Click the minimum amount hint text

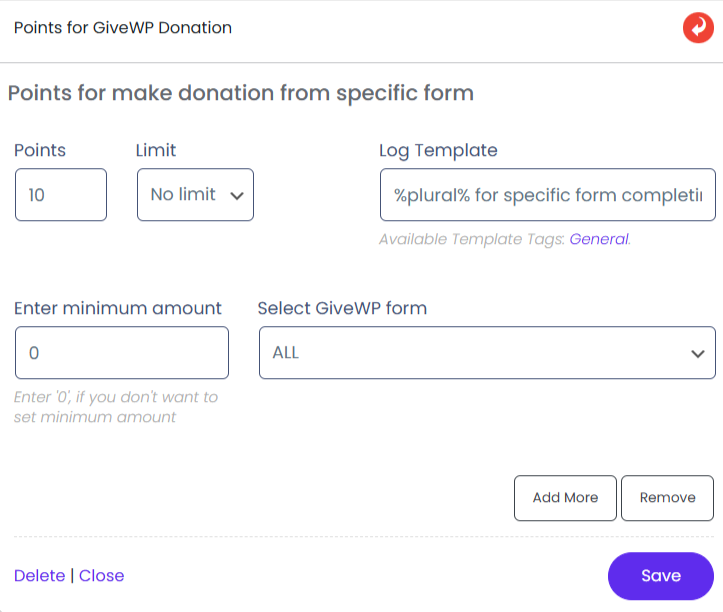tap(115, 407)
